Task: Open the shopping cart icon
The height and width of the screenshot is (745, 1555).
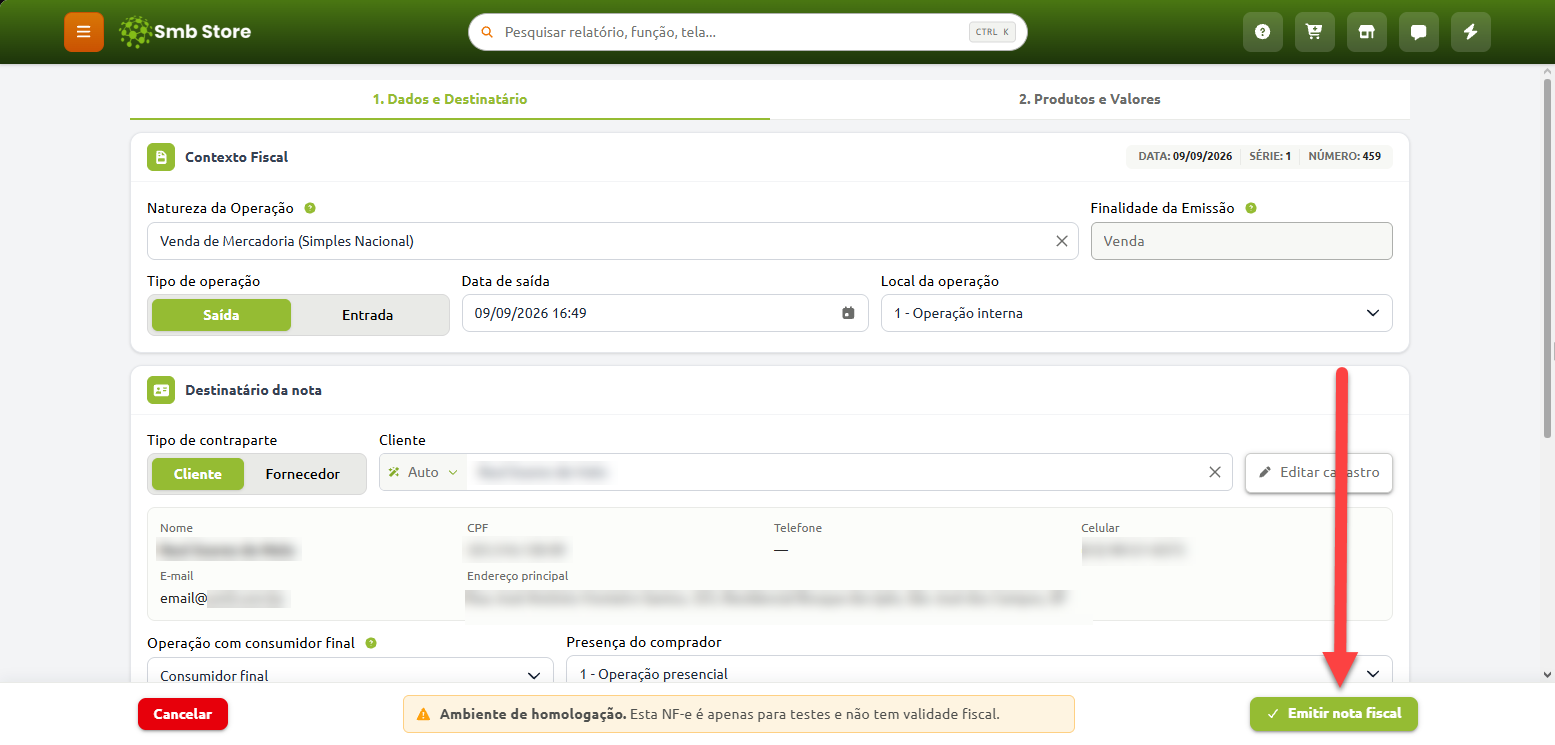Action: tap(1315, 32)
